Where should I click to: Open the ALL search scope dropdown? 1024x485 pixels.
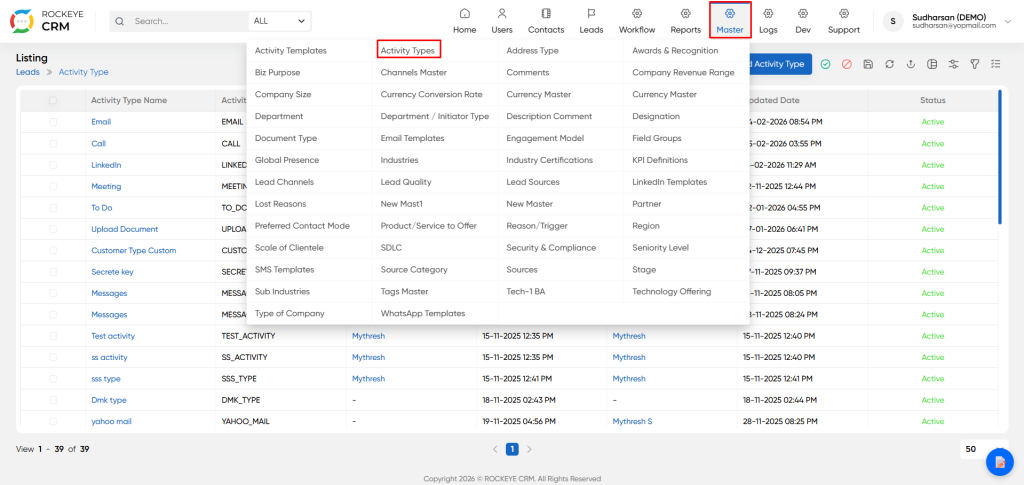pyautogui.click(x=280, y=21)
